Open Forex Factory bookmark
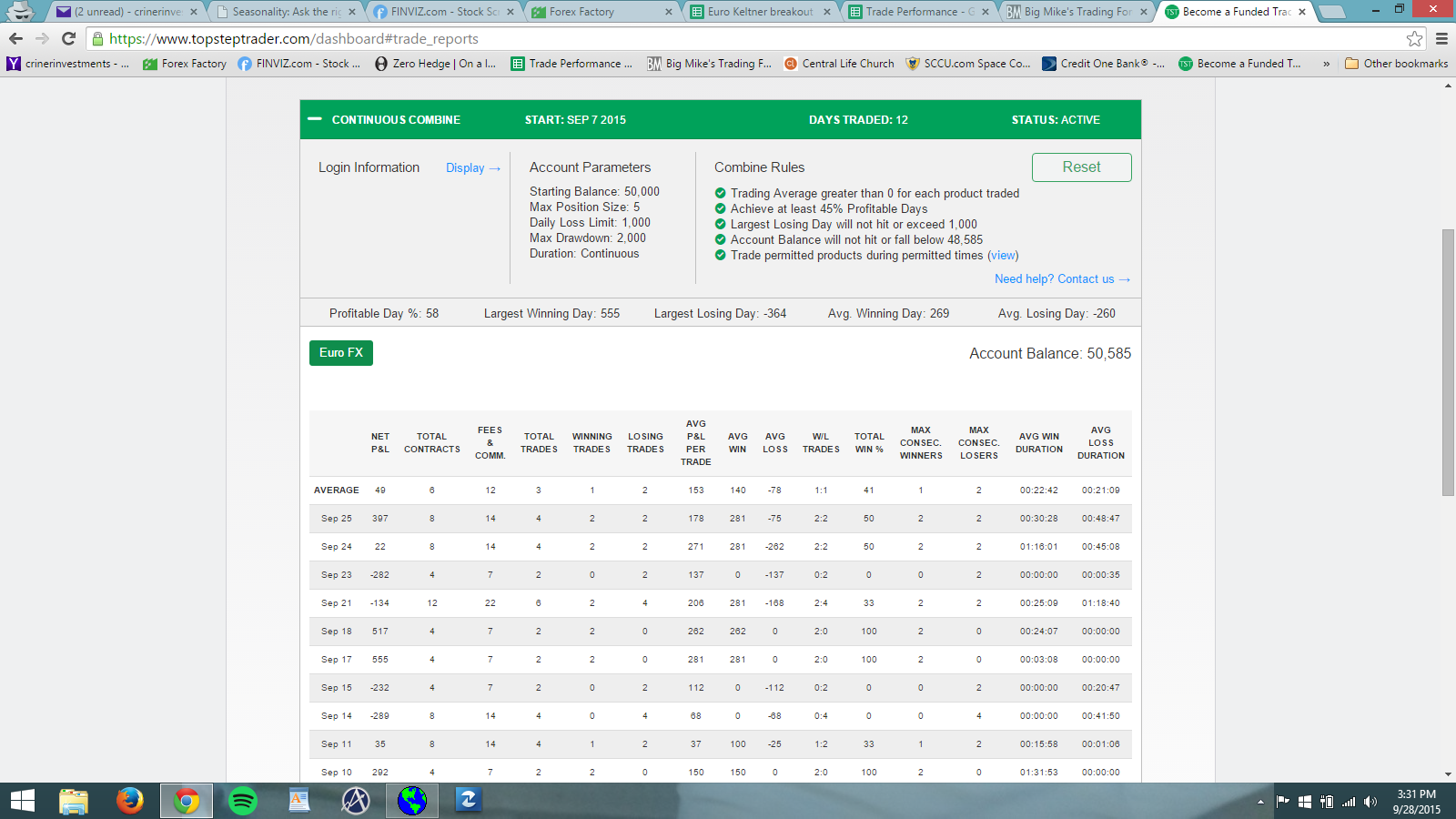 click(x=185, y=64)
